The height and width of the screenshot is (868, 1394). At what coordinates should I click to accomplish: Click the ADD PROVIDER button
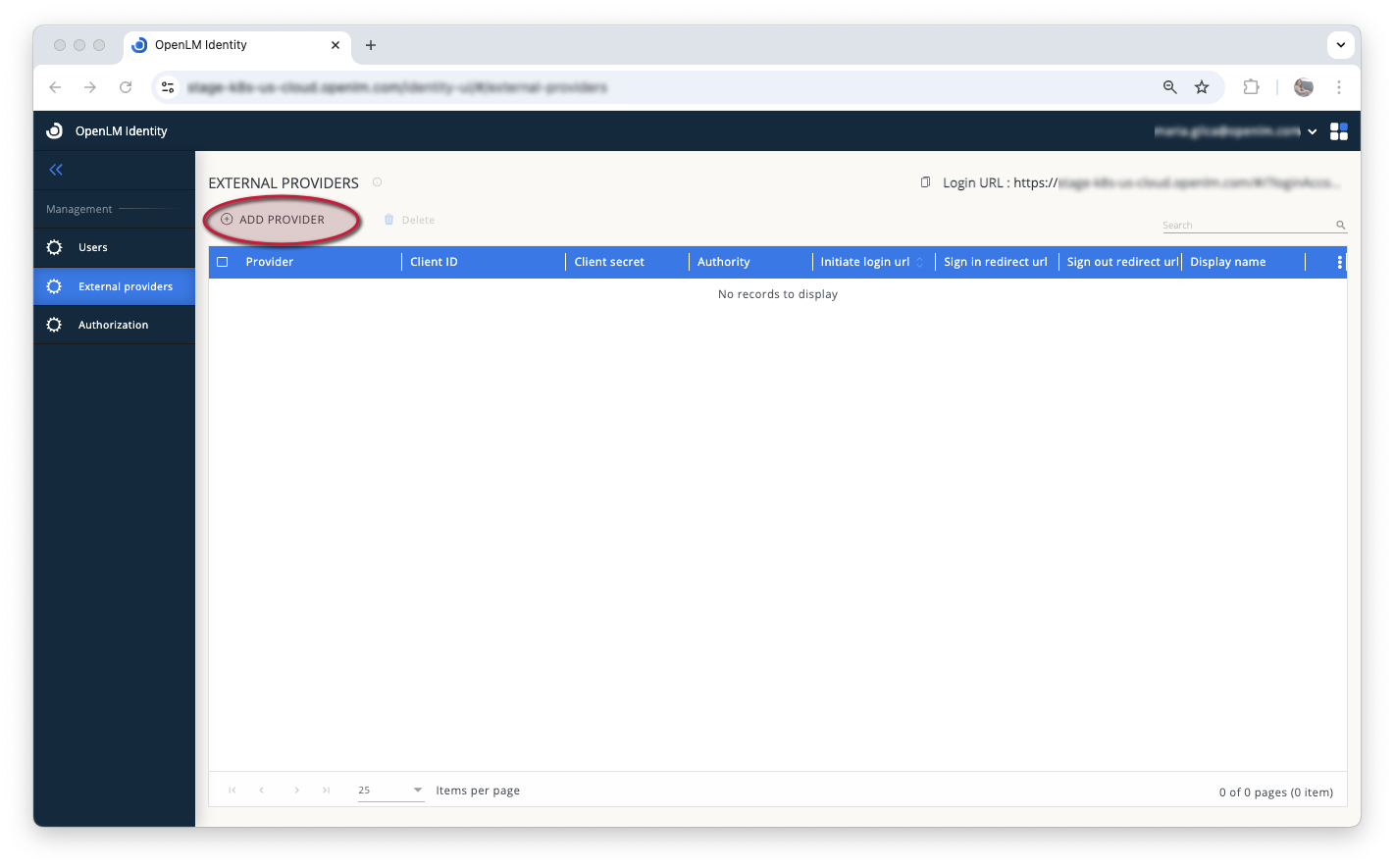pos(282,220)
